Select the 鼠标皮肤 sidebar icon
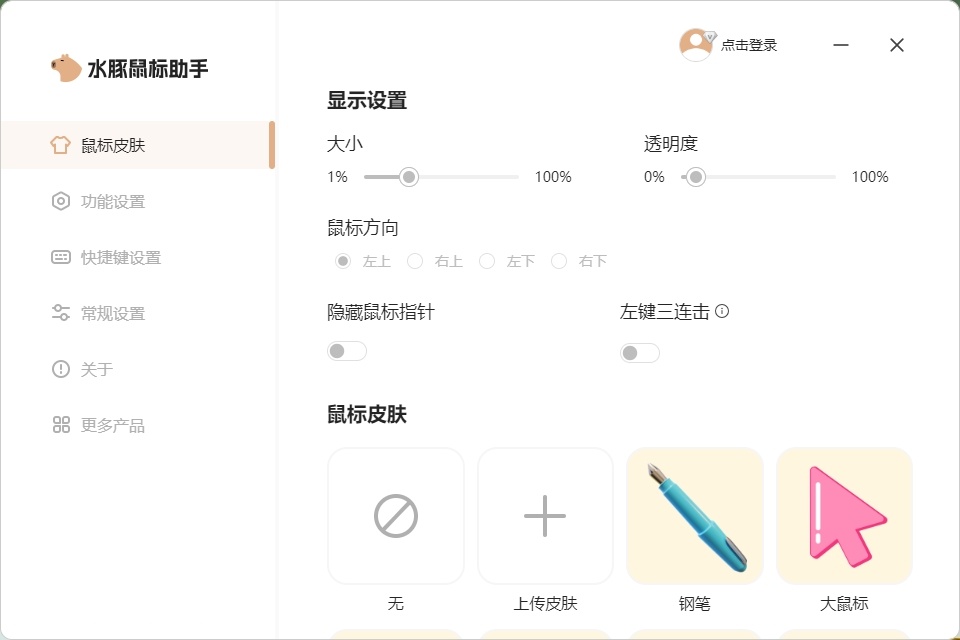960x640 pixels. (62, 144)
